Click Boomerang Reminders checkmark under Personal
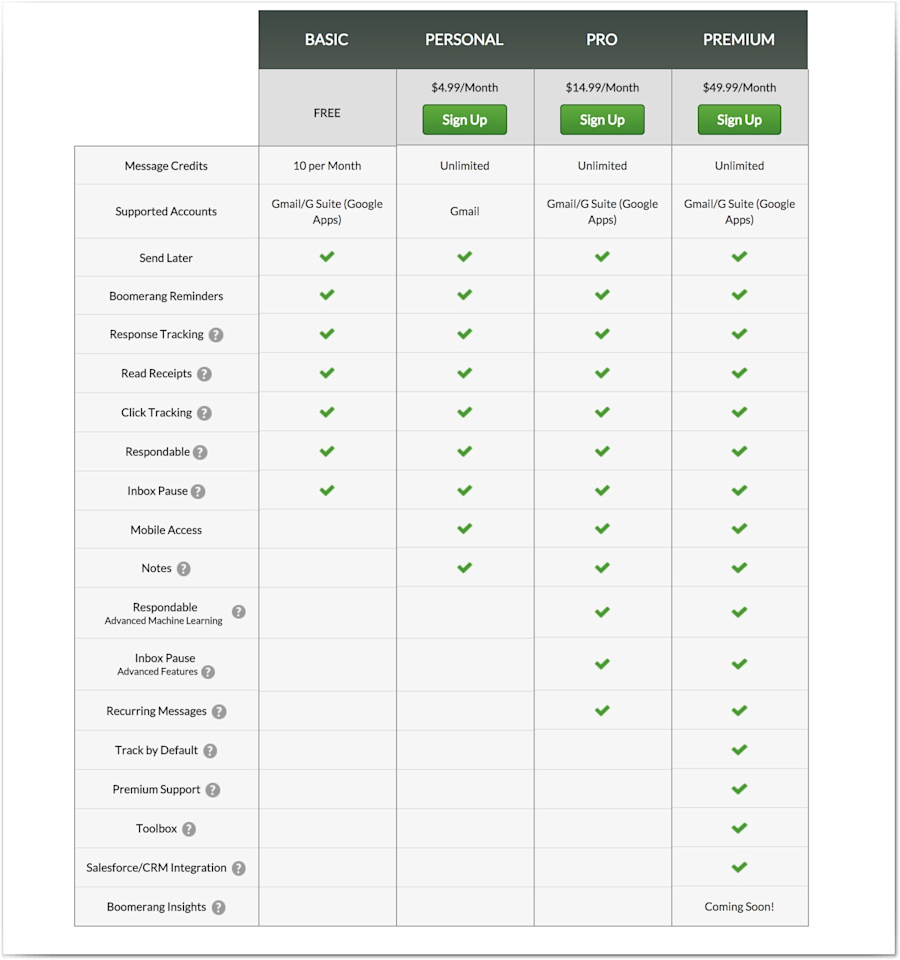The width and height of the screenshot is (900, 960). [x=464, y=295]
